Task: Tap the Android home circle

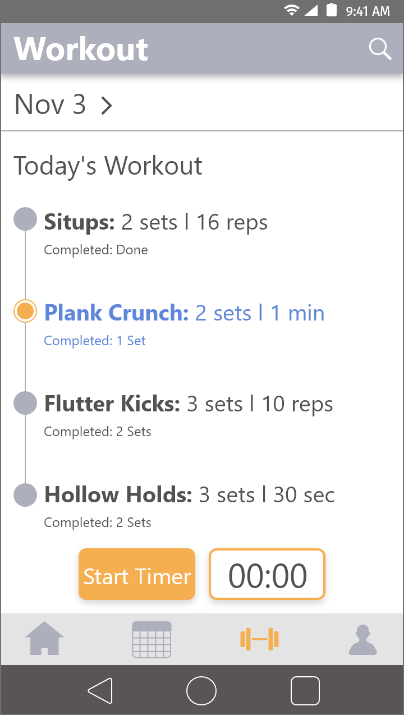Action: click(201, 690)
